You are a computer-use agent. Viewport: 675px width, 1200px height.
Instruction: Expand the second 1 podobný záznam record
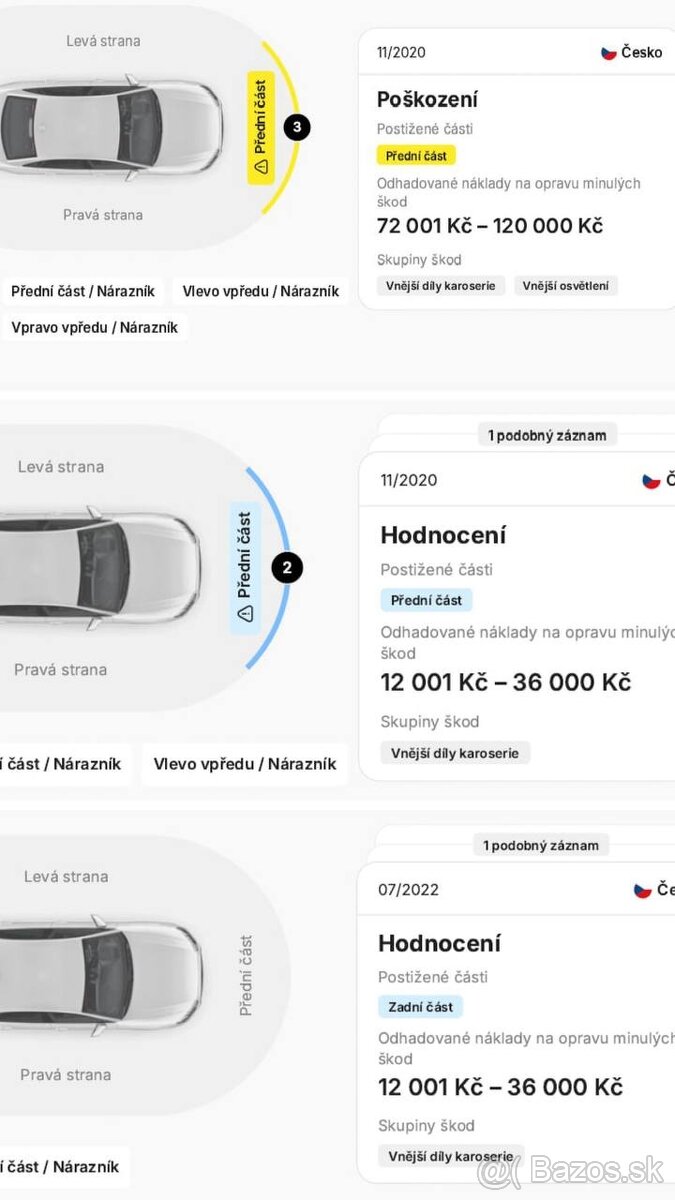(540, 844)
